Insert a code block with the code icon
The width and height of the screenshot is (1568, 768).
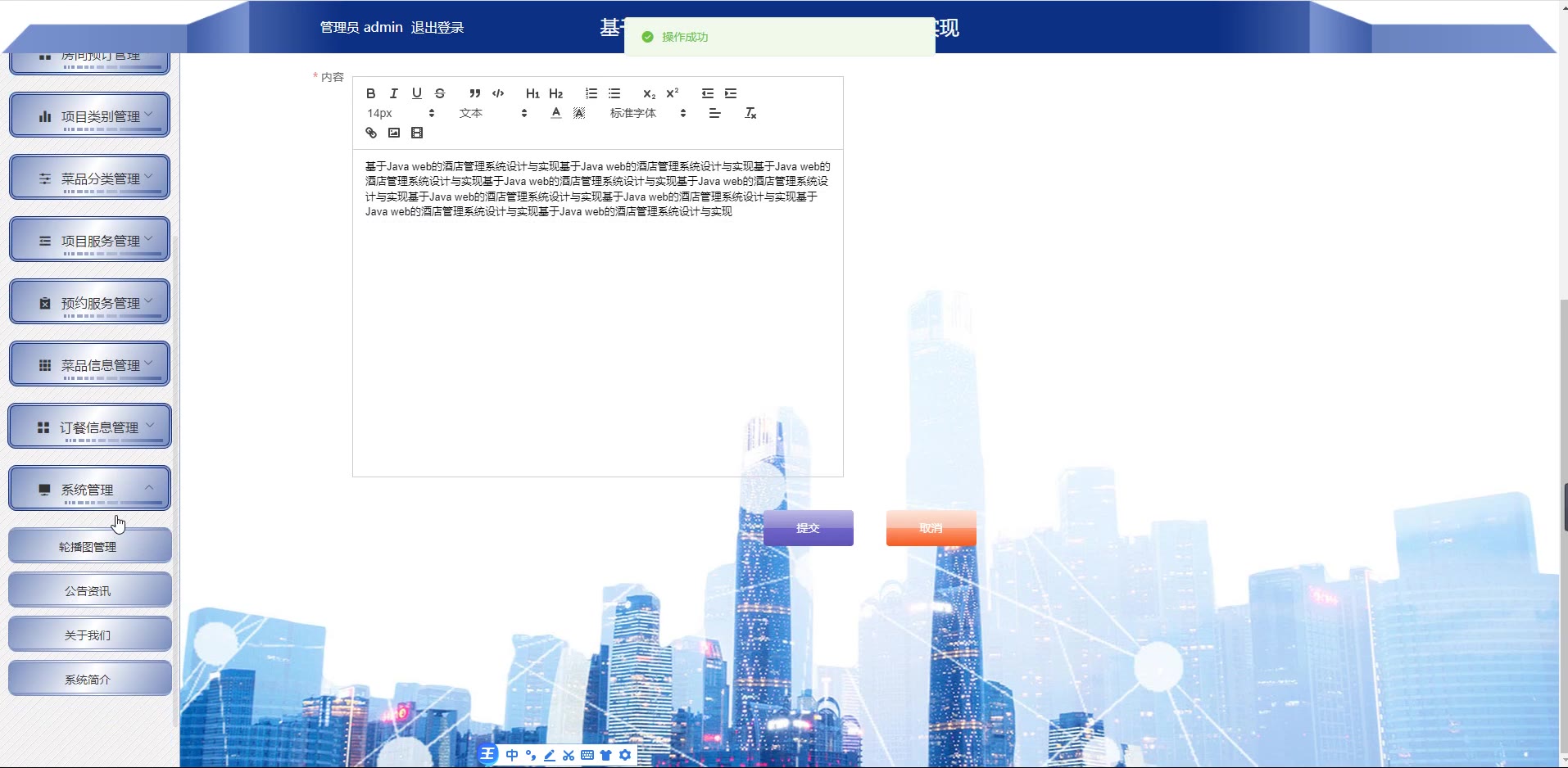[498, 93]
